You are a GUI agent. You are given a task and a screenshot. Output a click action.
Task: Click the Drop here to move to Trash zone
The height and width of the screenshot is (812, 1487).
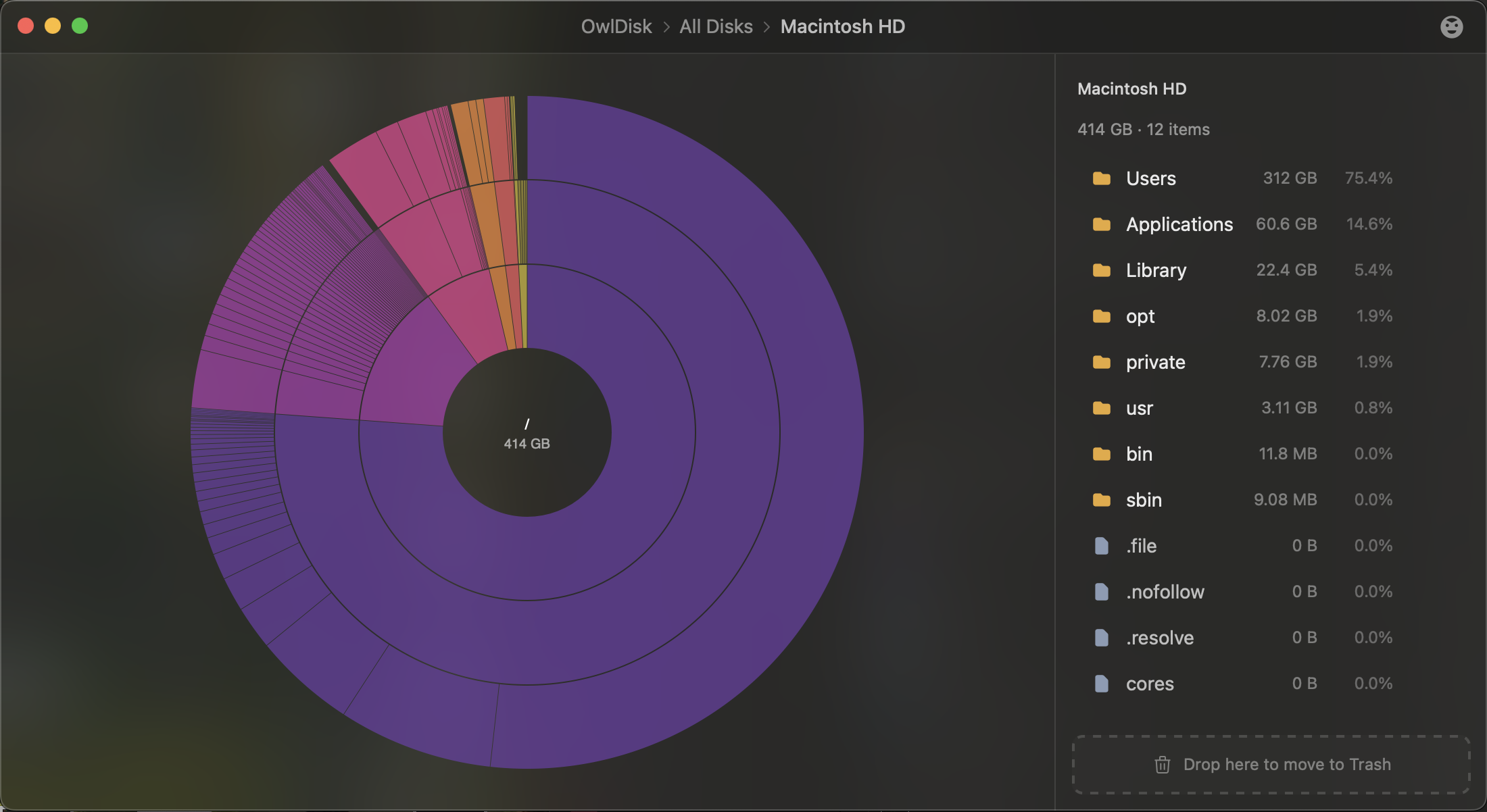click(1271, 765)
